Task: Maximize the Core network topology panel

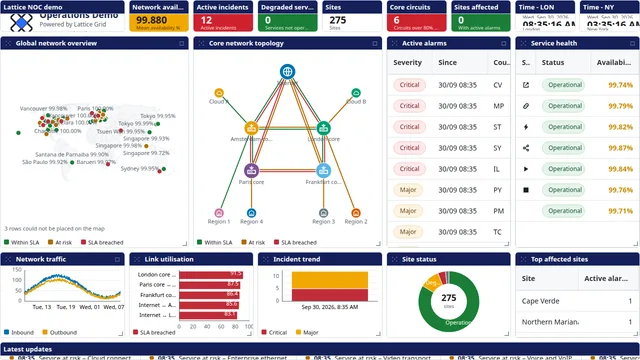Action: [x=375, y=43]
